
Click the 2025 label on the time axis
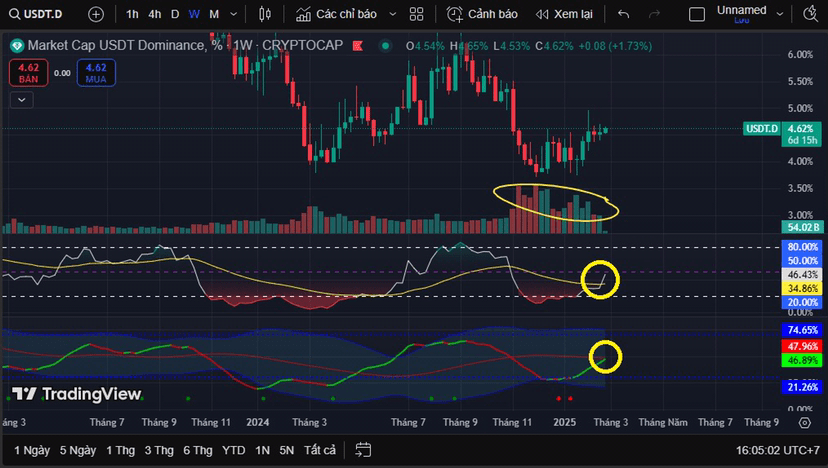564,423
